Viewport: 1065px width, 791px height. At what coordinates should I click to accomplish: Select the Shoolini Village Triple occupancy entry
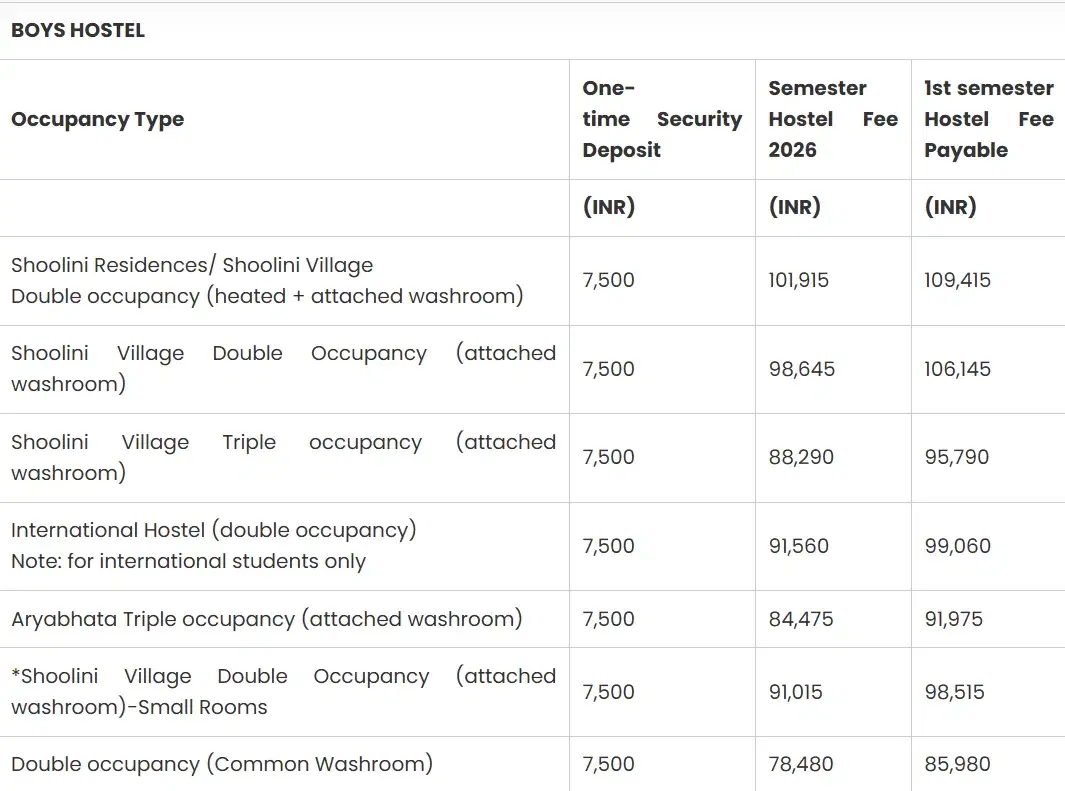point(283,457)
